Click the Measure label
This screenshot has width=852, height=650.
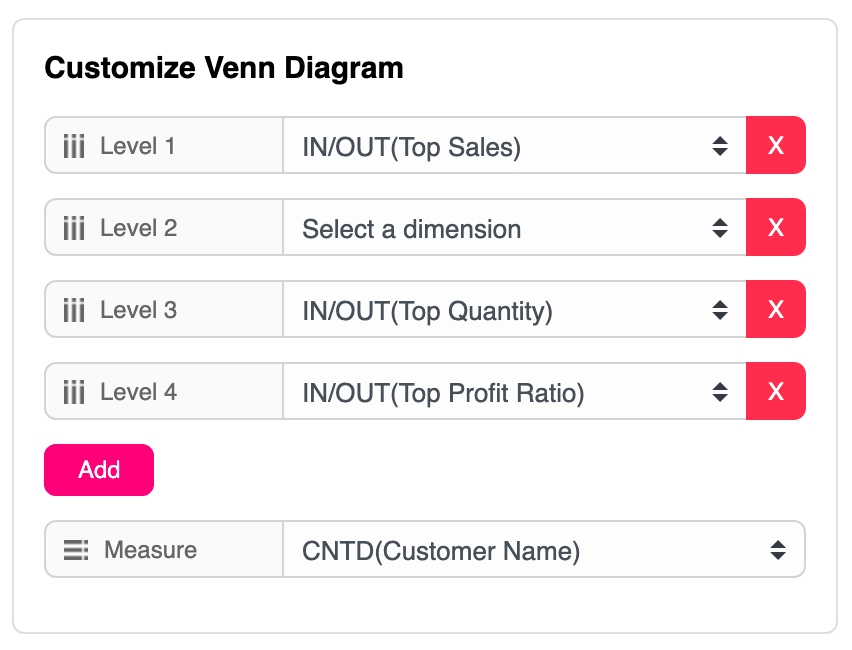tap(150, 550)
